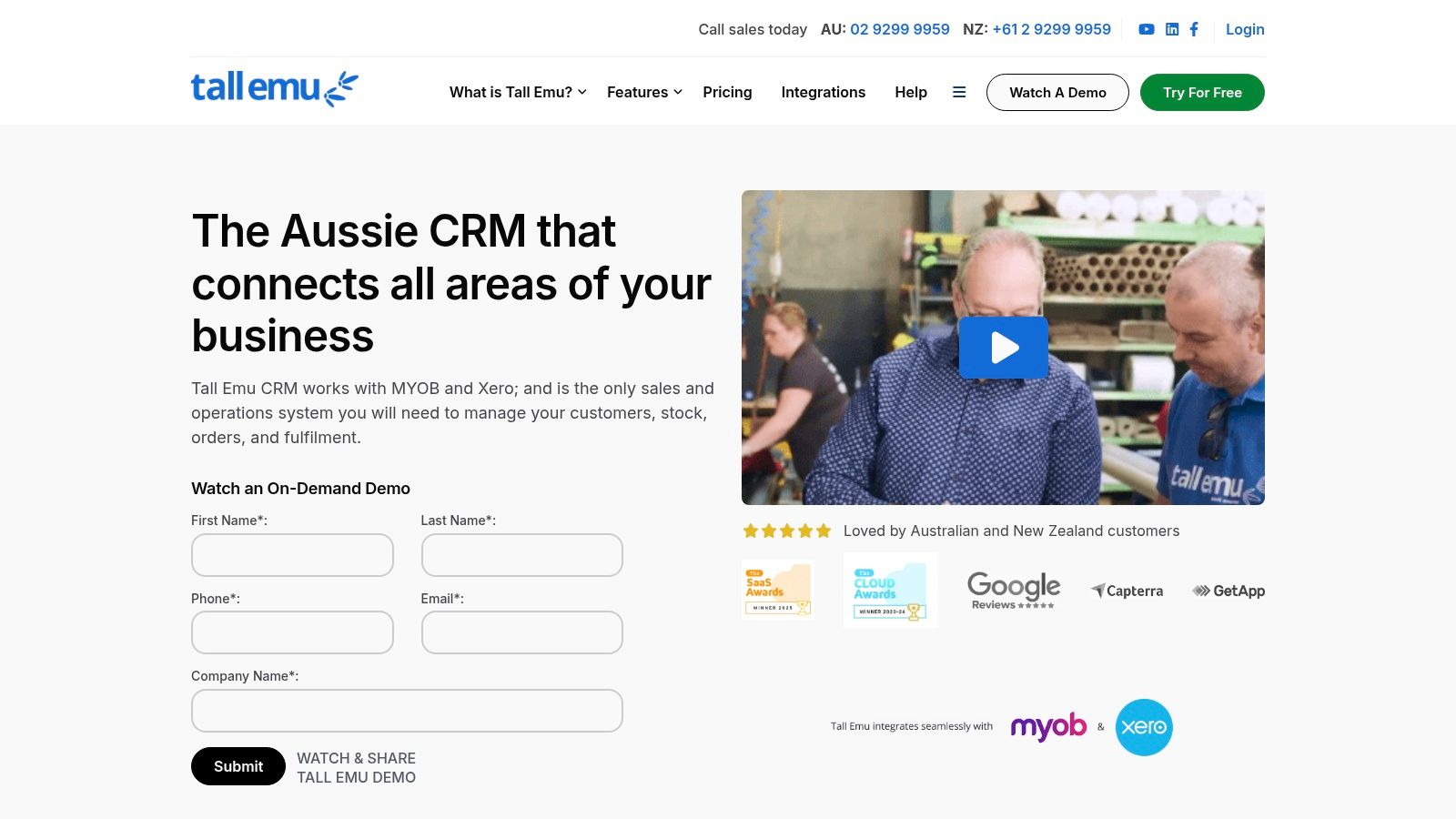Expand the Features dropdown
Viewport: 1456px width, 819px height.
tap(644, 92)
